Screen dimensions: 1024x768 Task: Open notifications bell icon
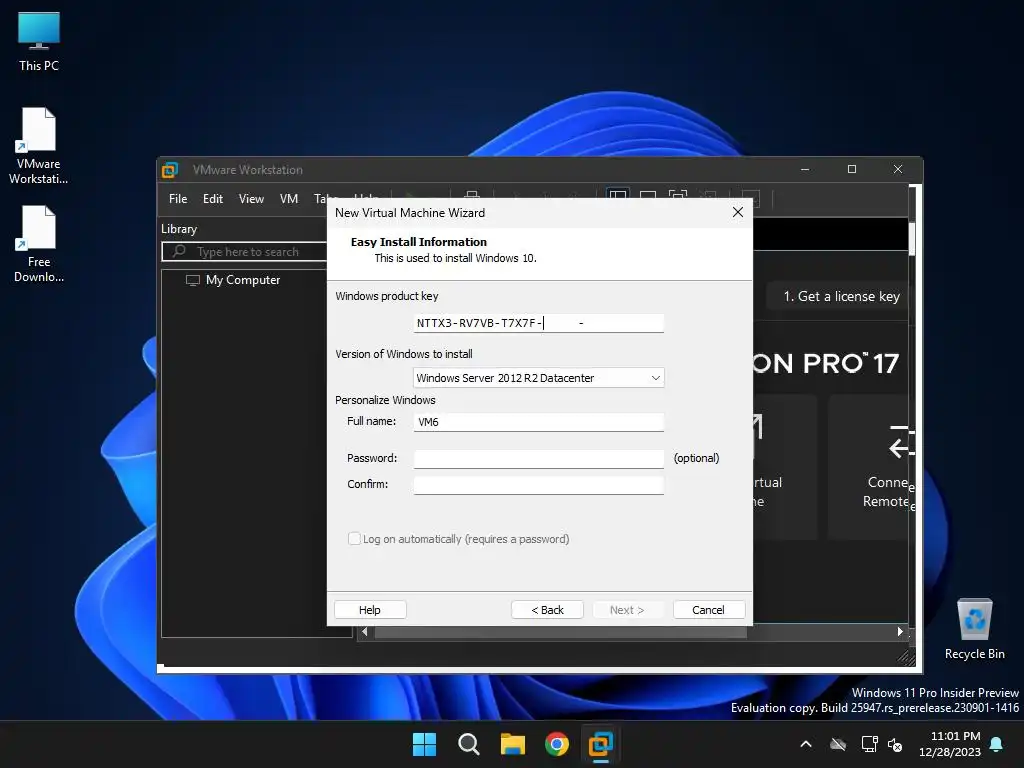[997, 744]
